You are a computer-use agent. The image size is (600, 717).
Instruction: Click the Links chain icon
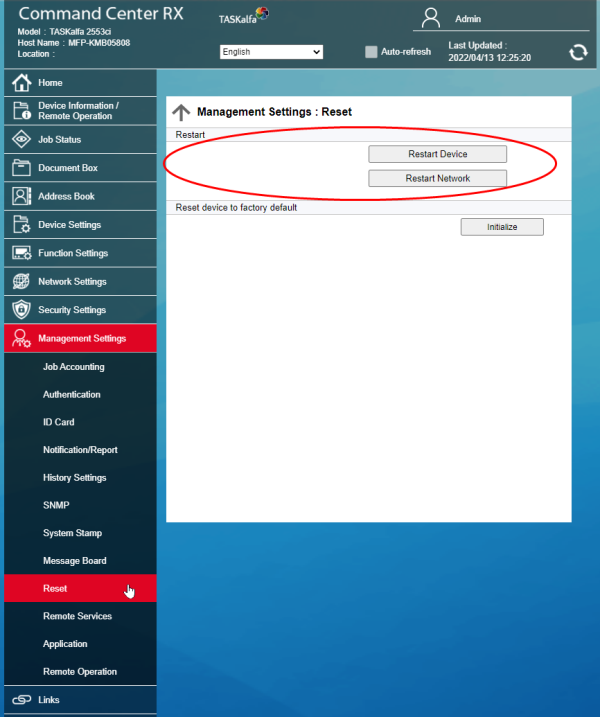pyautogui.click(x=21, y=700)
